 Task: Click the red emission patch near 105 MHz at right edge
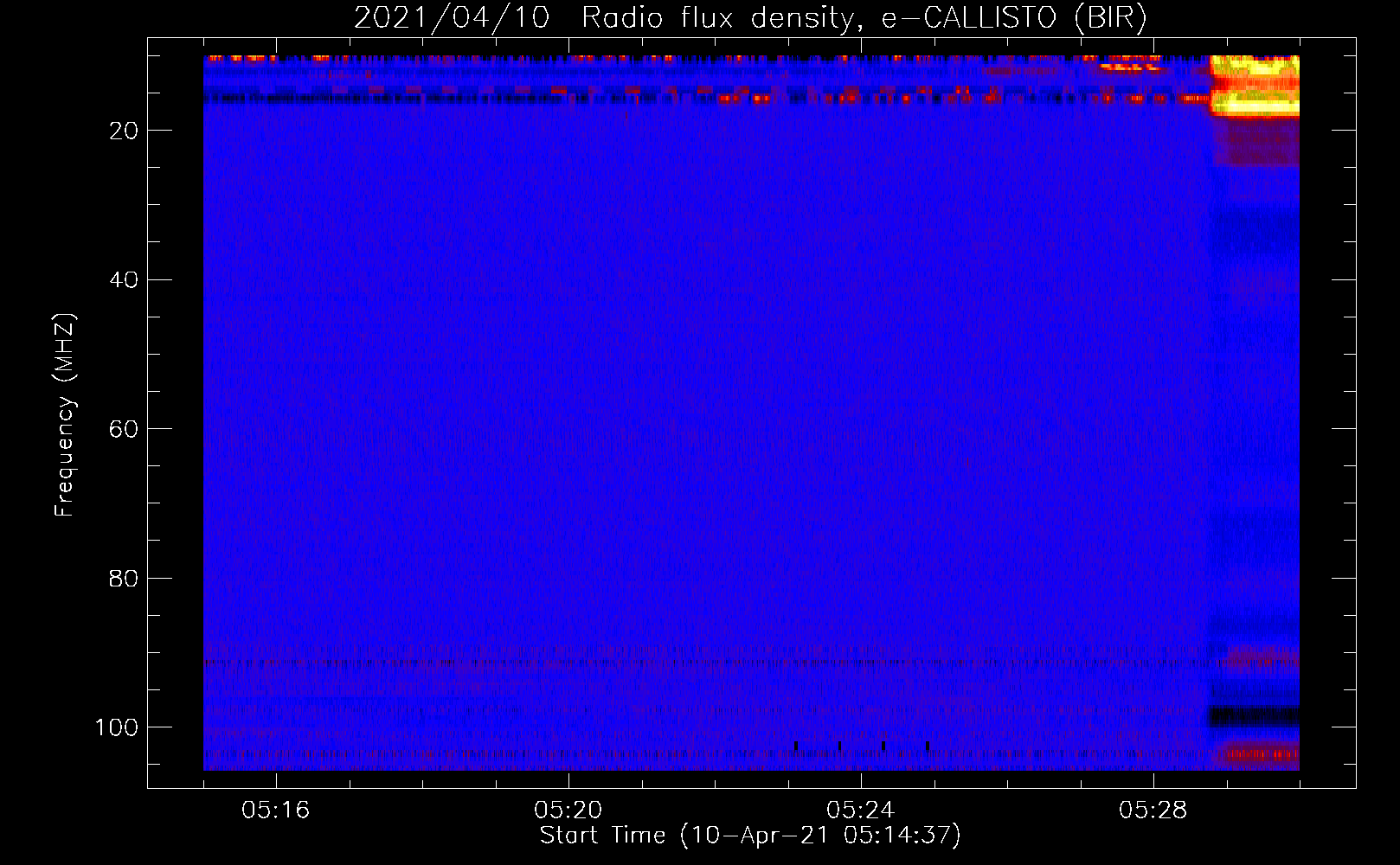pyautogui.click(x=1259, y=754)
